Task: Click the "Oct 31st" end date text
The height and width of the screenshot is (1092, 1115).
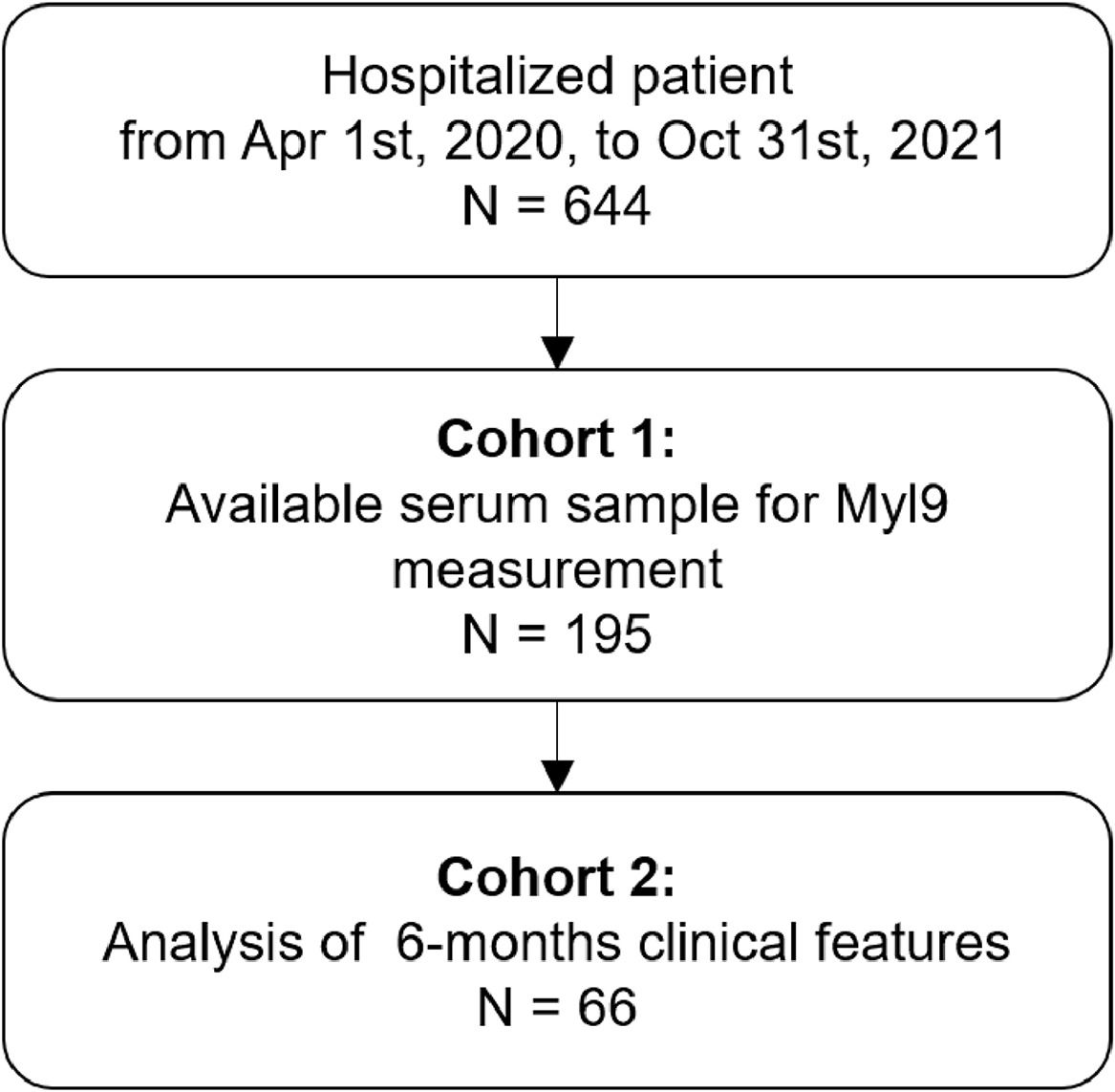Action: tap(734, 141)
